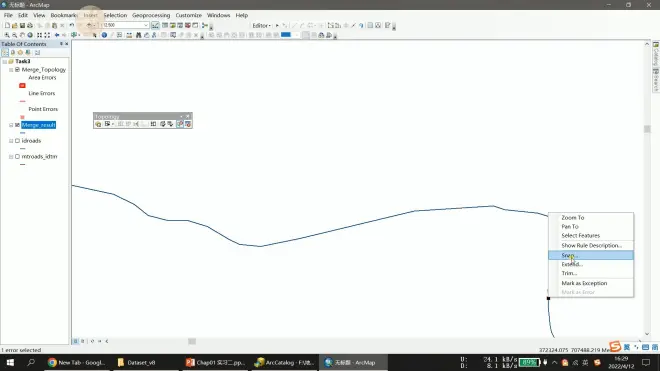Open Windows Start menu
The image size is (660, 371).
point(10,363)
